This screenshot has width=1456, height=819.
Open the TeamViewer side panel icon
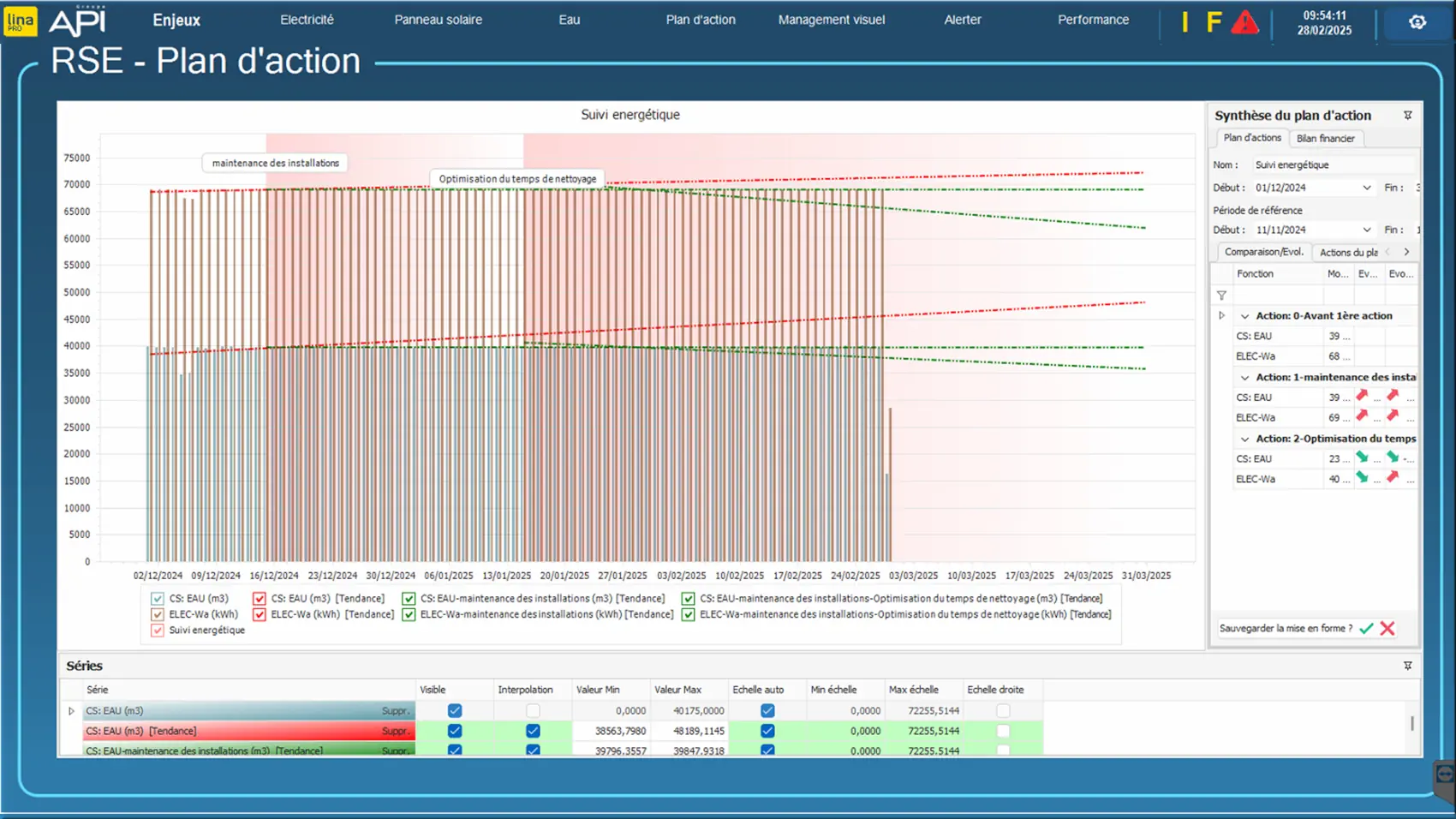1444,775
